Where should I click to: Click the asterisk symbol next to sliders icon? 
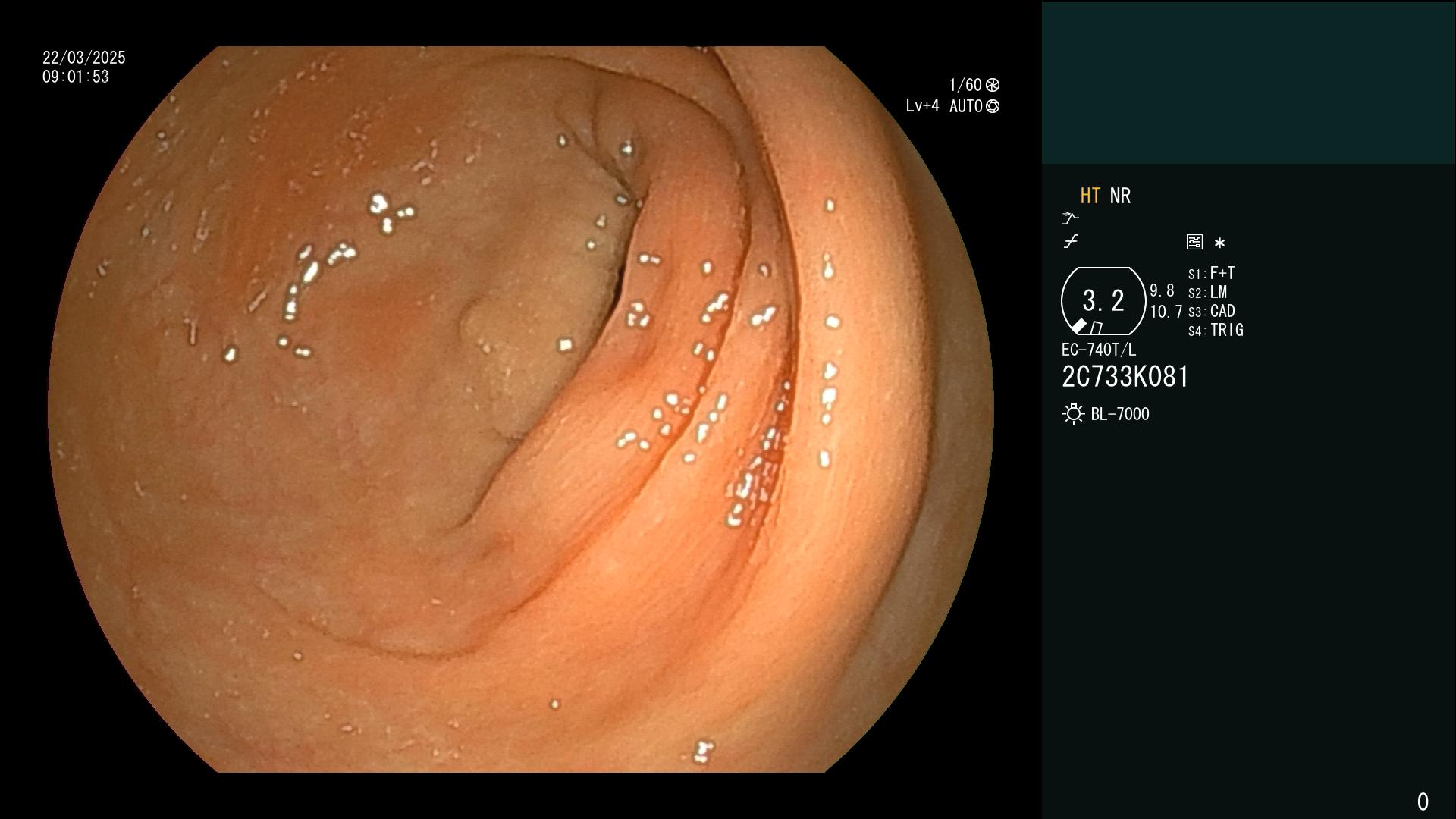1219,243
